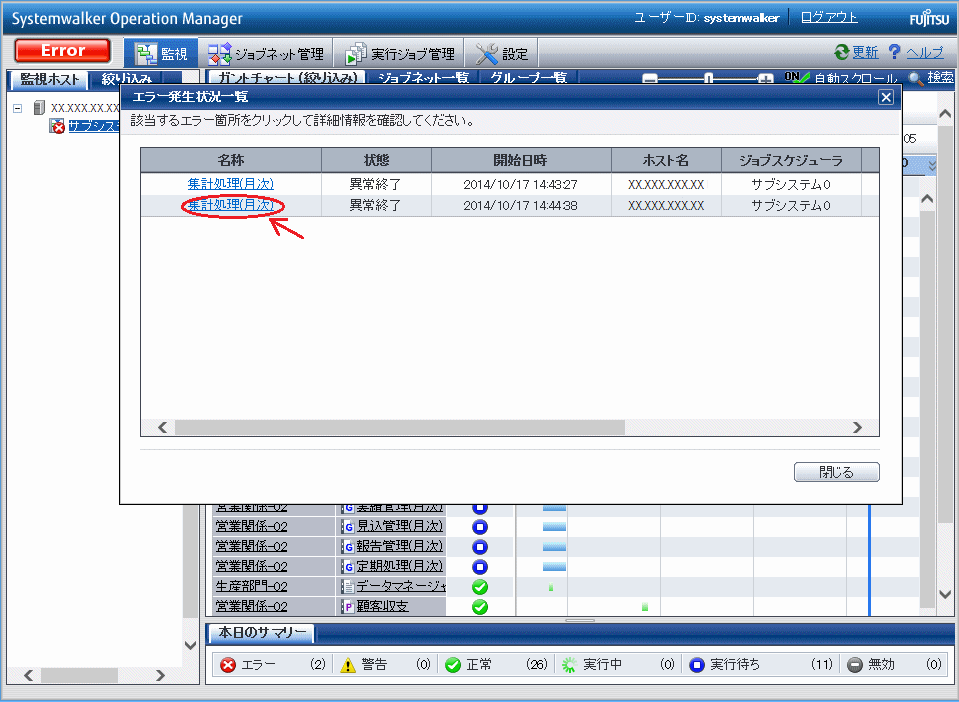Open the 実行ジョブ管理 tab
The width and height of the screenshot is (959, 702).
click(x=400, y=54)
